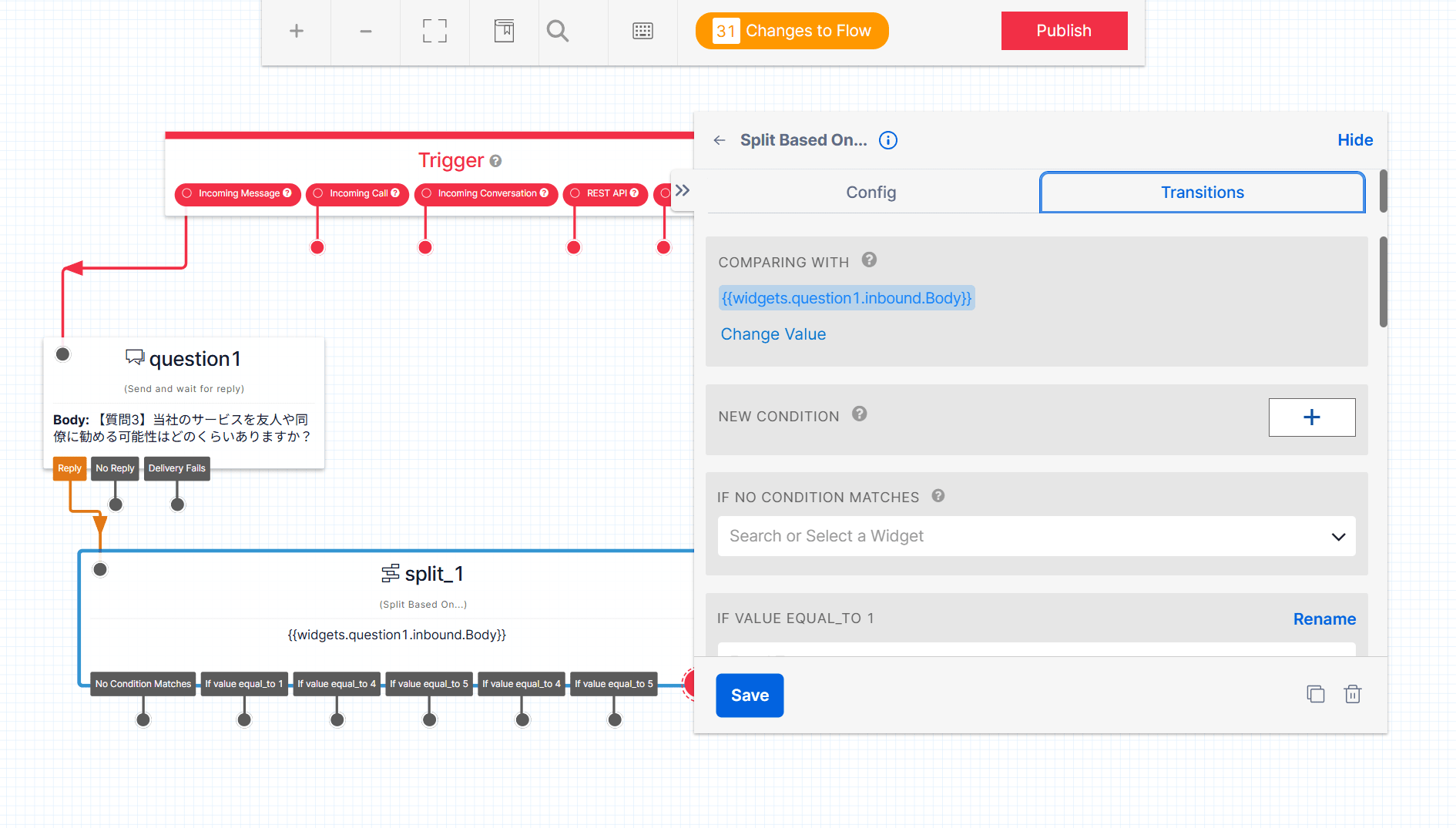Click the If value equal_to 1 transition label
Image resolution: width=1456 pixels, height=828 pixels.
tap(244, 684)
